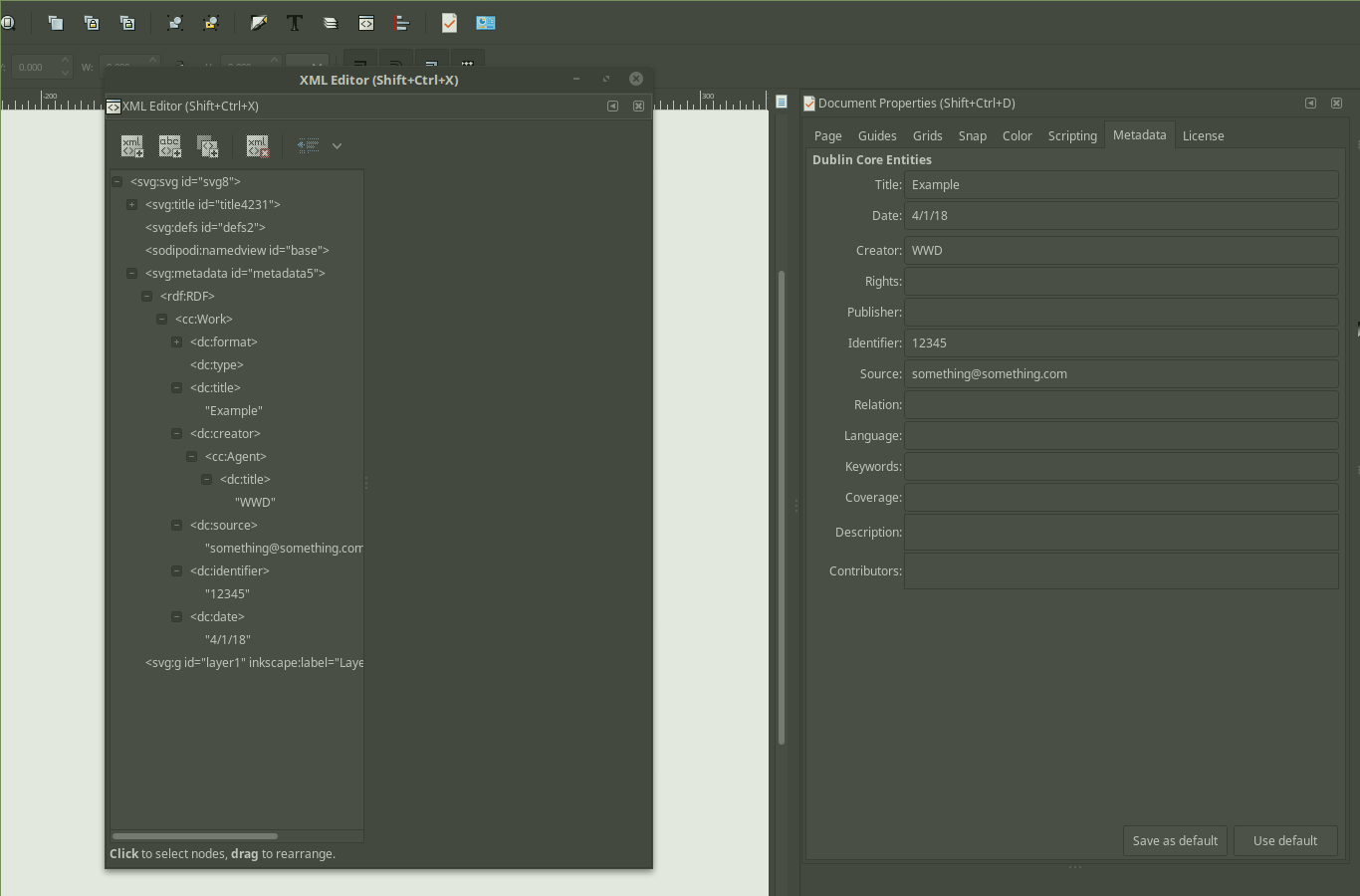
Task: Click New text node icon in XML Editor
Action: click(170, 146)
